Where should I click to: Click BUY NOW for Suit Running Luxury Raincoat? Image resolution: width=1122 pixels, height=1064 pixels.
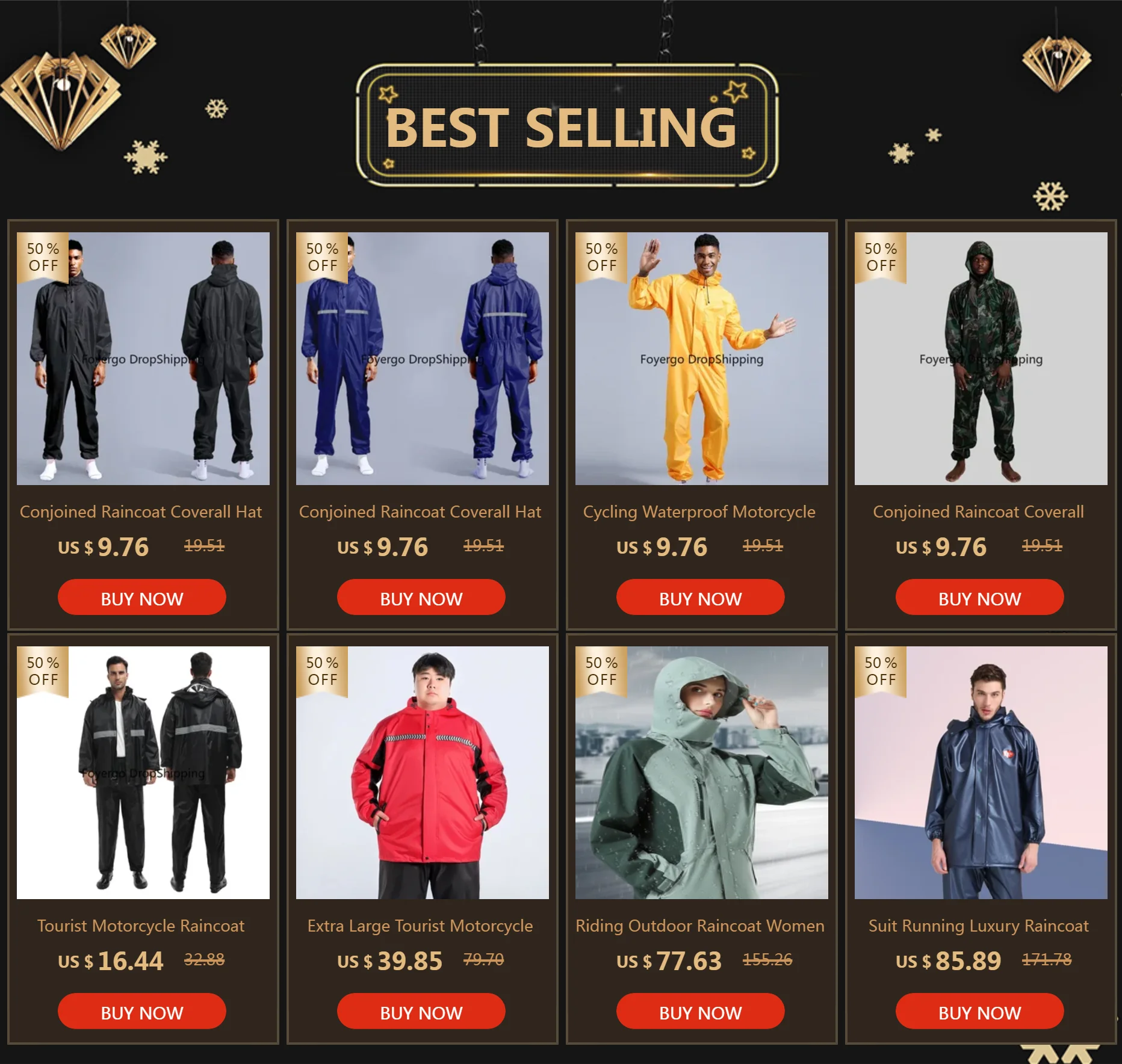(x=980, y=1011)
